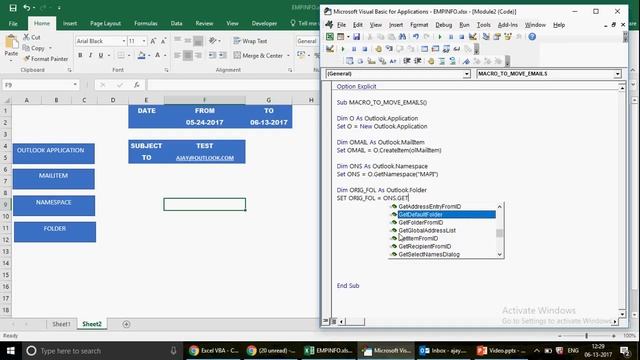Click Increase Font Size icon in Excel ribbon
640x360 pixels.
tap(153, 41)
